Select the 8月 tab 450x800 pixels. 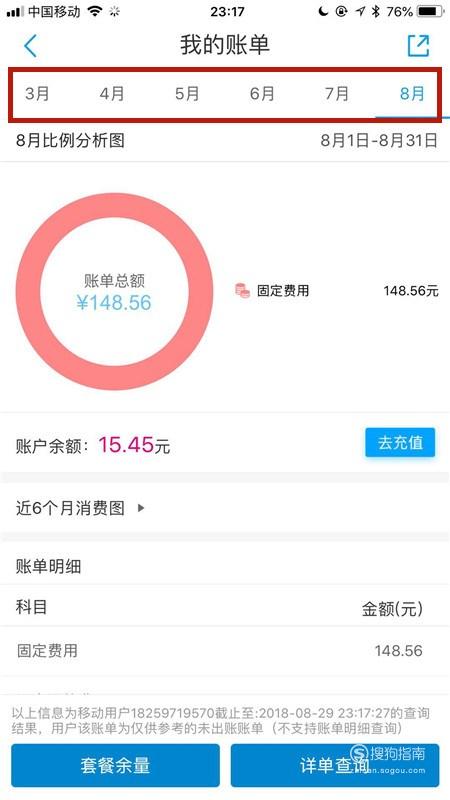tap(412, 94)
